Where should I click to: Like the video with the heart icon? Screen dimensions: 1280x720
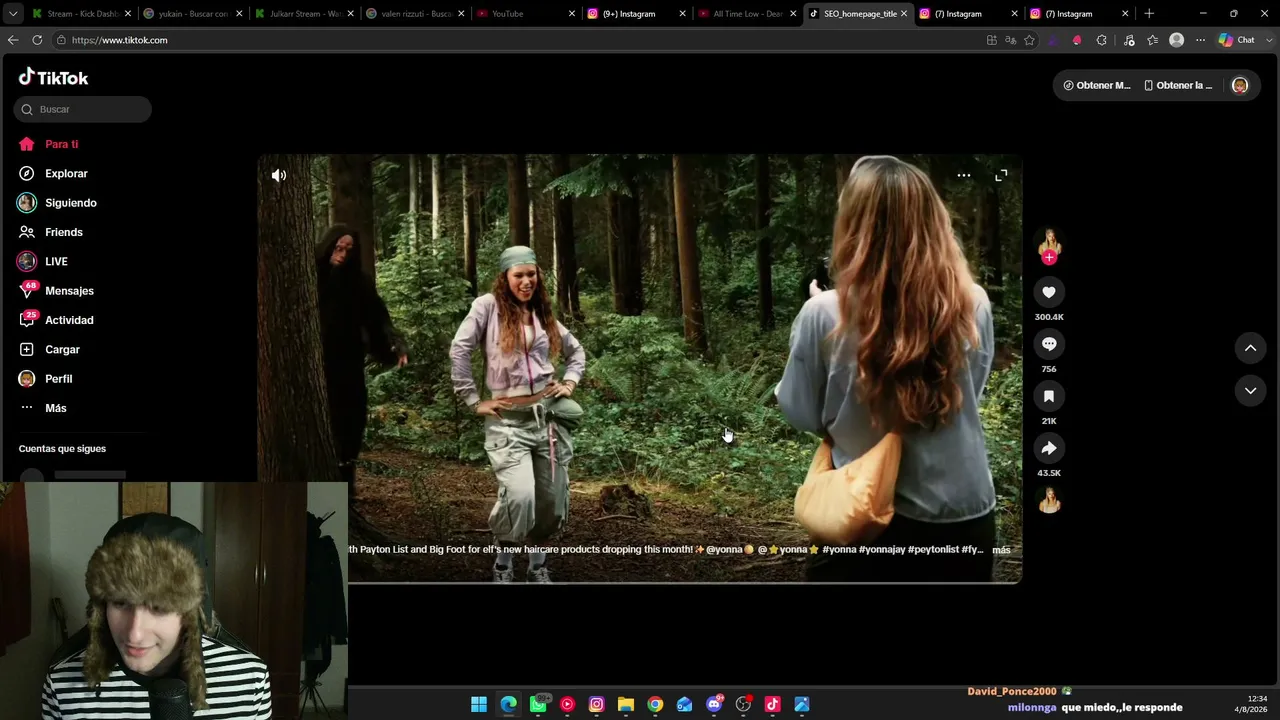(x=1049, y=292)
